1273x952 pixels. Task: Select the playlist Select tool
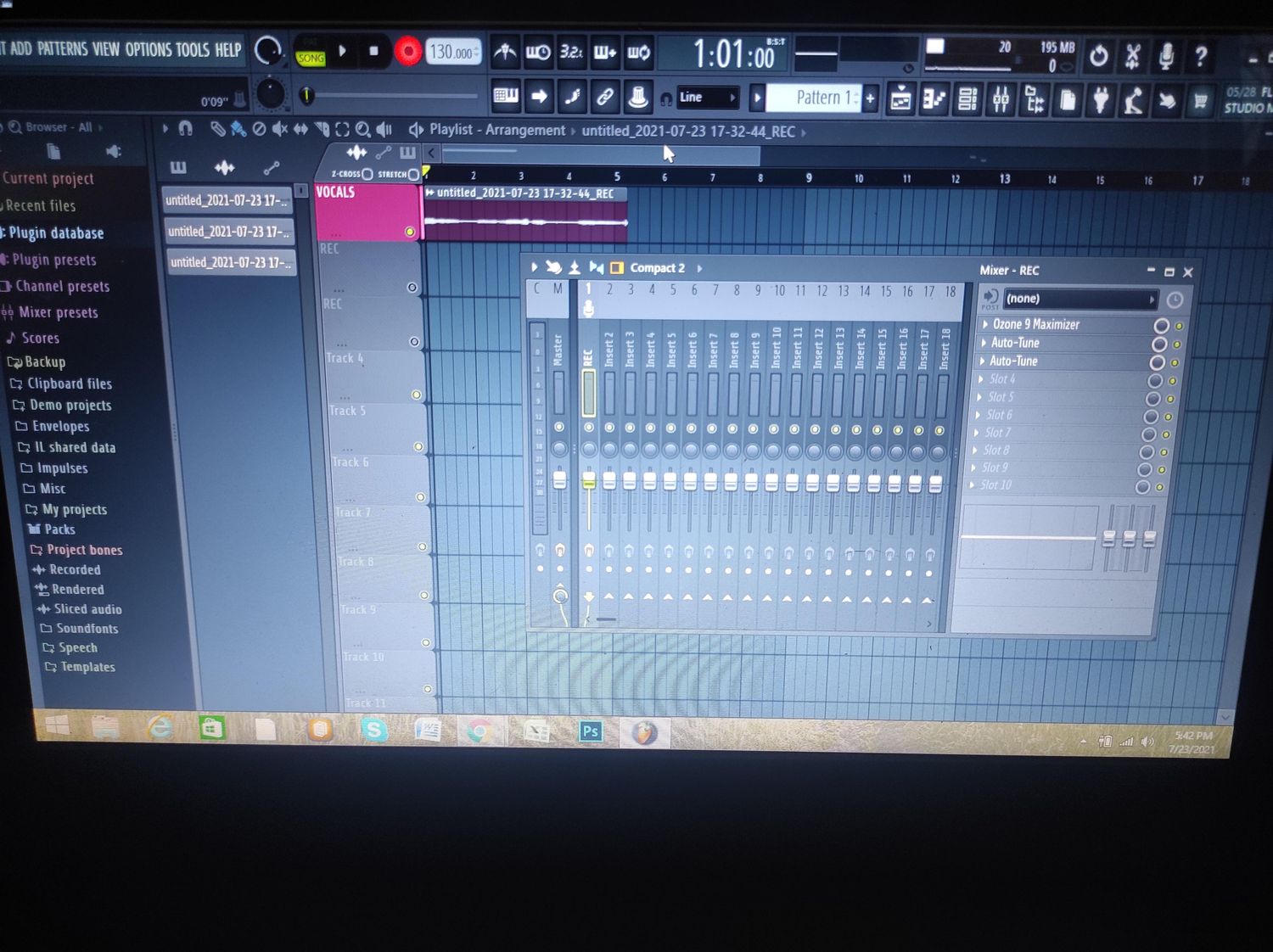342,130
